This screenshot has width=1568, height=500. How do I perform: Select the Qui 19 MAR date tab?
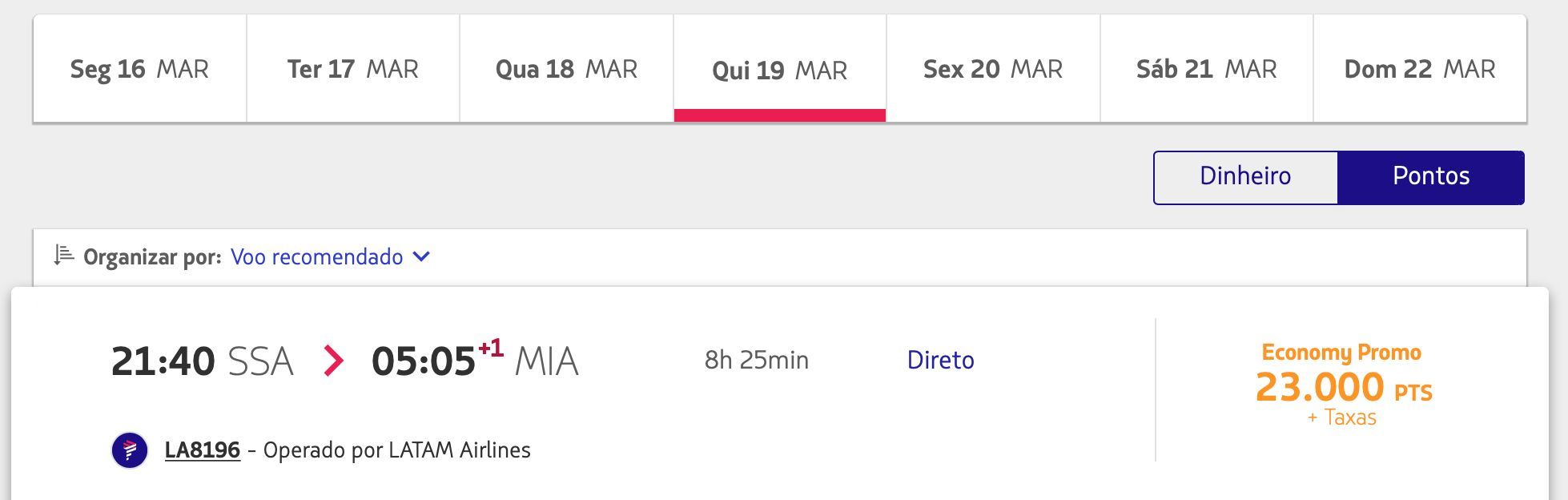(x=780, y=69)
